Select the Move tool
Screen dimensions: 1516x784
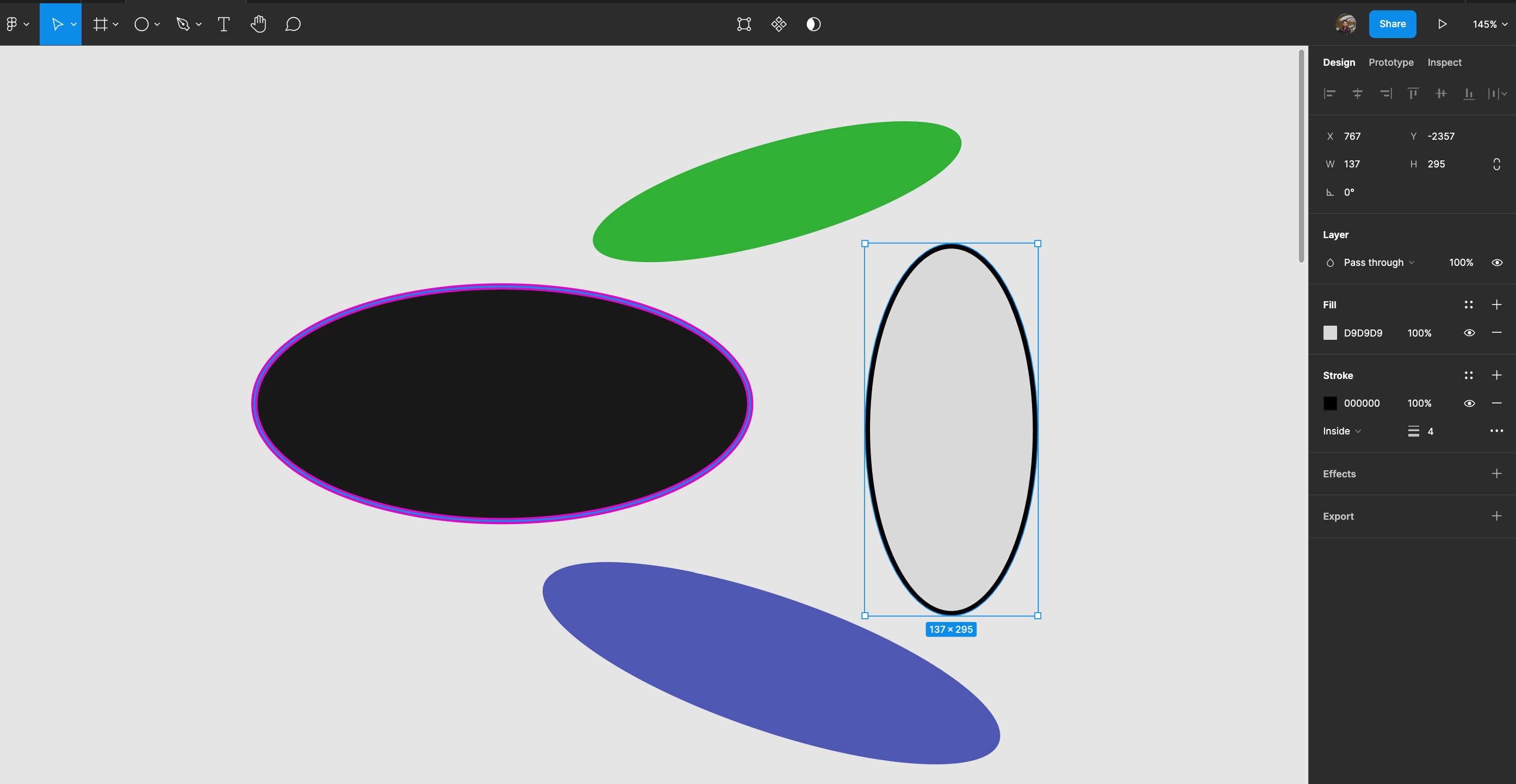click(57, 24)
